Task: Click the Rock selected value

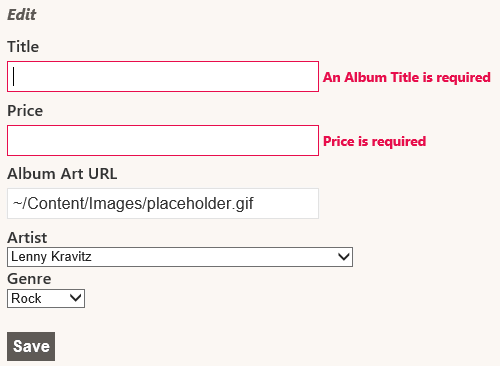Action: pos(26,298)
